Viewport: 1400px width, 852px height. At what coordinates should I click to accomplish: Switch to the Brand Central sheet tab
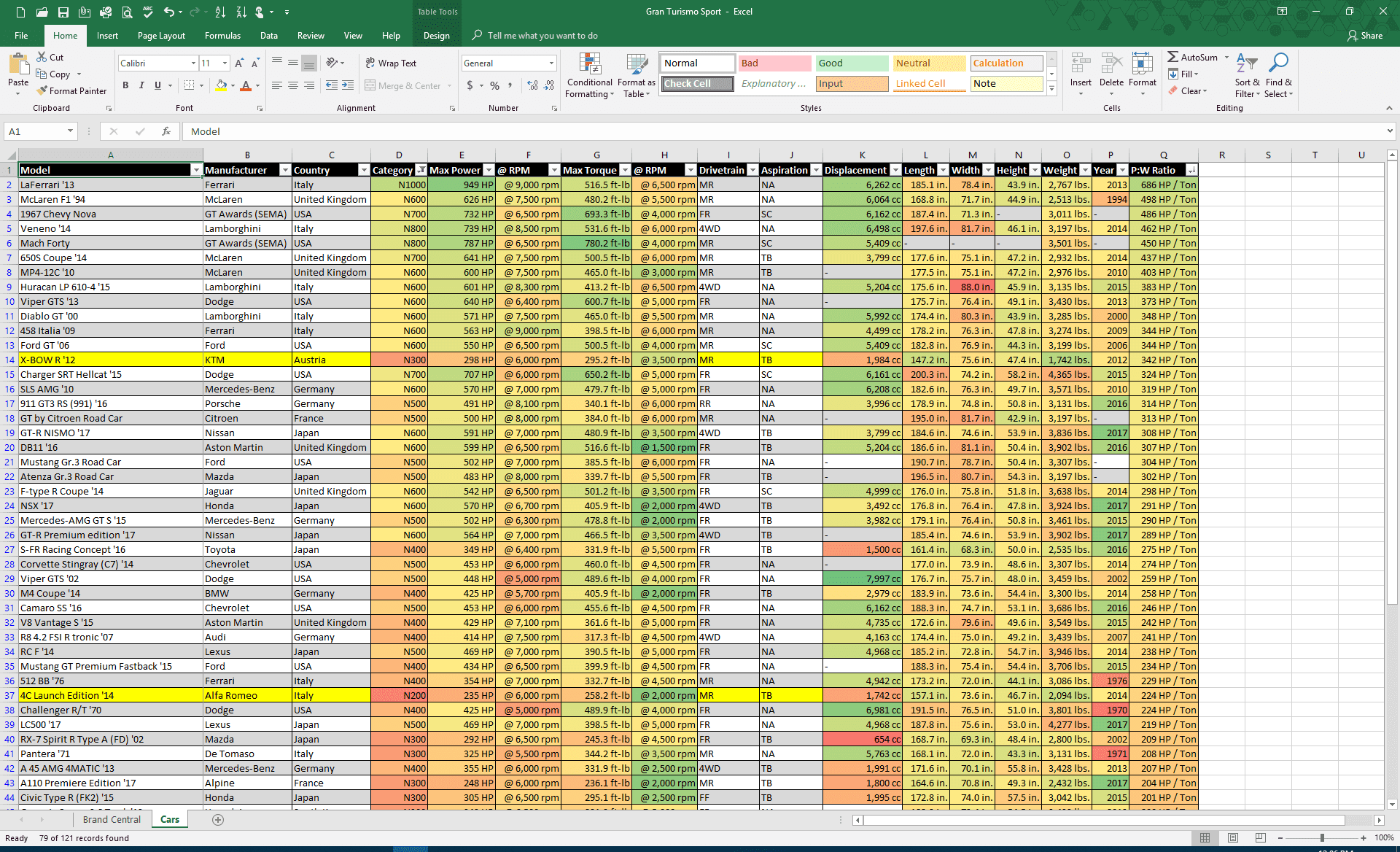112,819
